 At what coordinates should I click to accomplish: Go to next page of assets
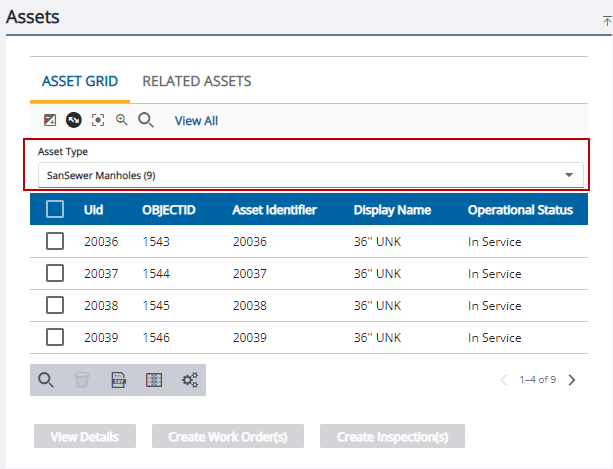(x=572, y=380)
